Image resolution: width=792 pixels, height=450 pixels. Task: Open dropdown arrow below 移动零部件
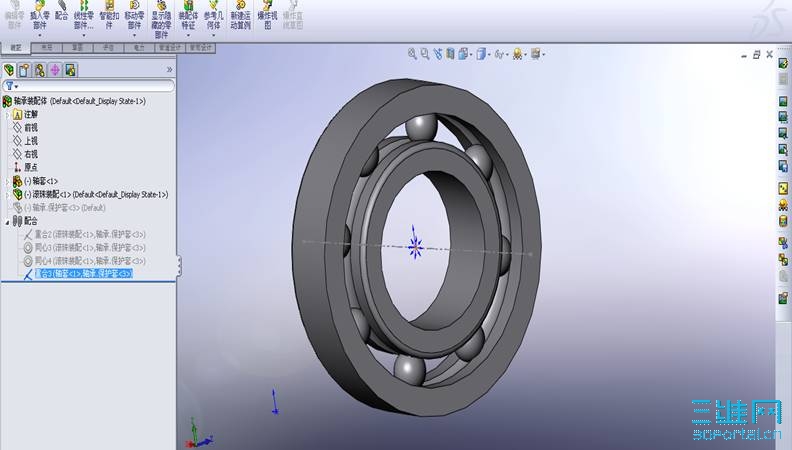(134, 35)
